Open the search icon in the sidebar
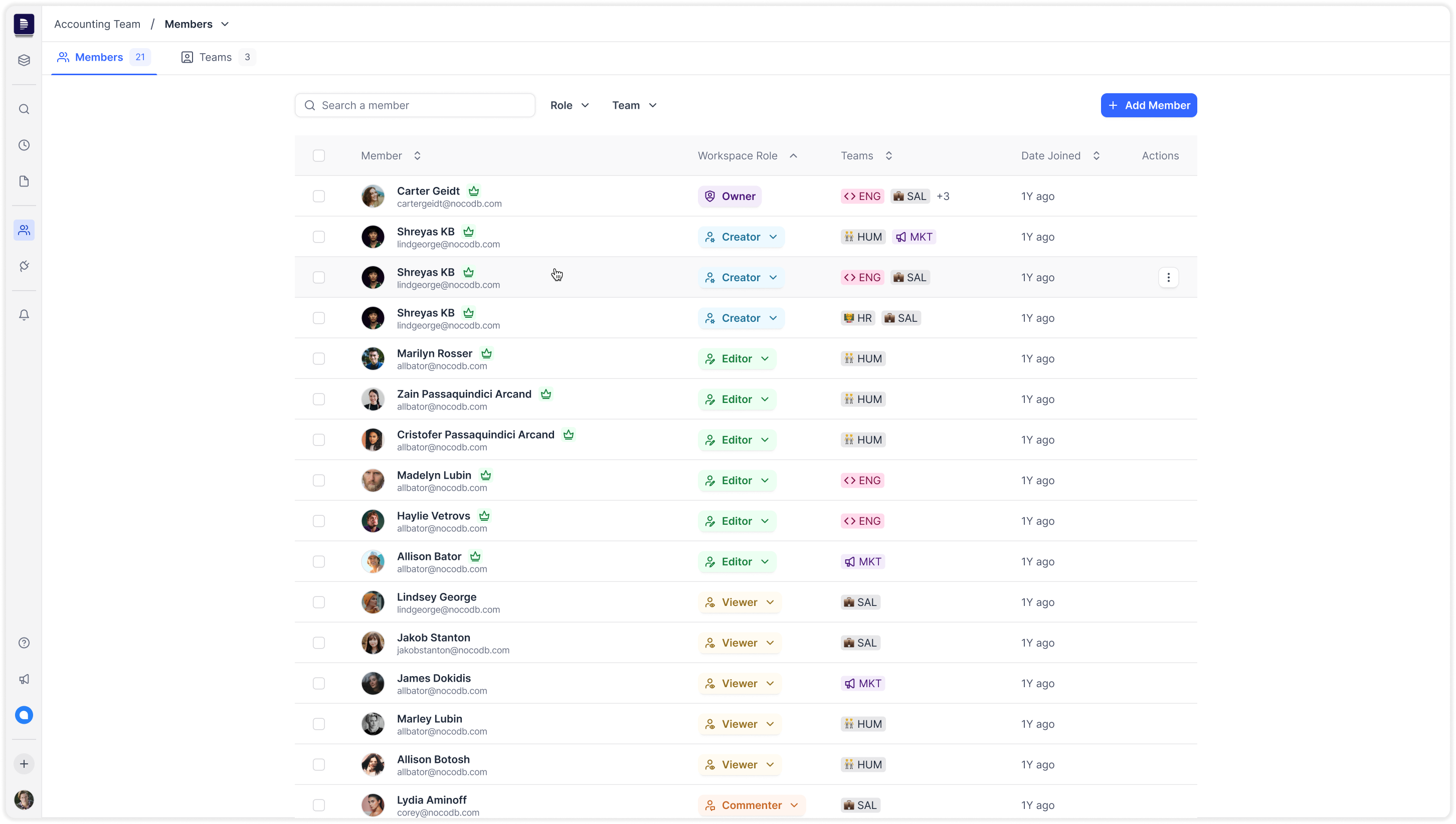 click(24, 109)
